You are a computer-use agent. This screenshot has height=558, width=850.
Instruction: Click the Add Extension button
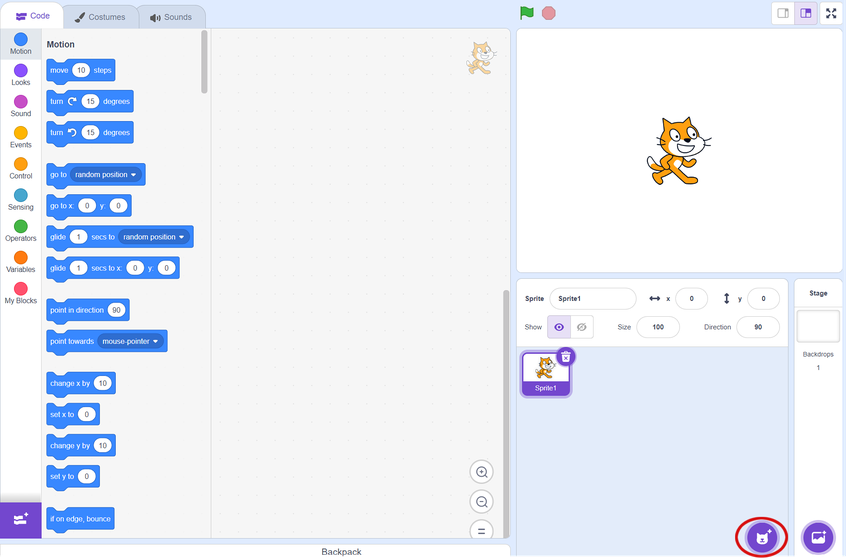tap(21, 522)
